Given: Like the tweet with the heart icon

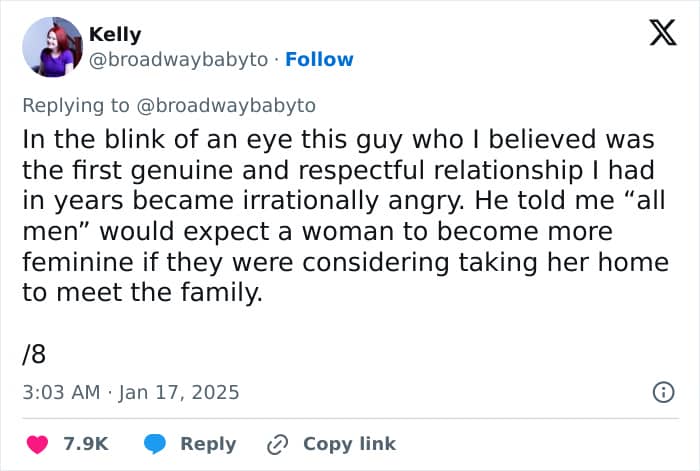Looking at the screenshot, I should [38, 444].
